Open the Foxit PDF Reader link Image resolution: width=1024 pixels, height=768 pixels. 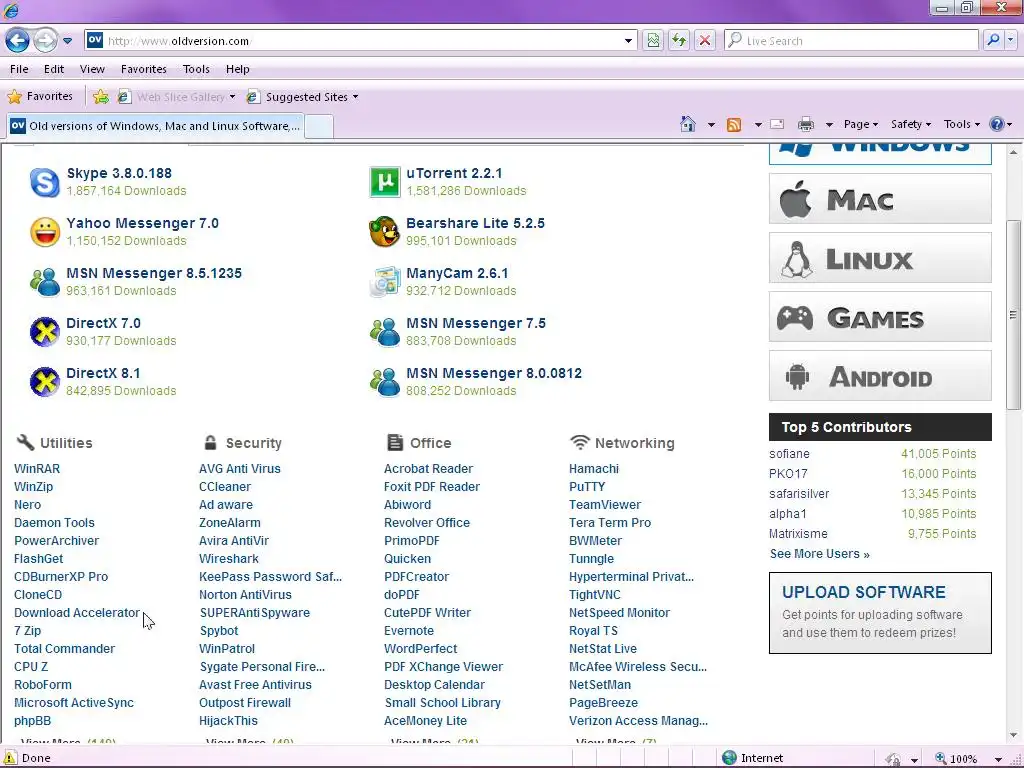[x=432, y=487]
